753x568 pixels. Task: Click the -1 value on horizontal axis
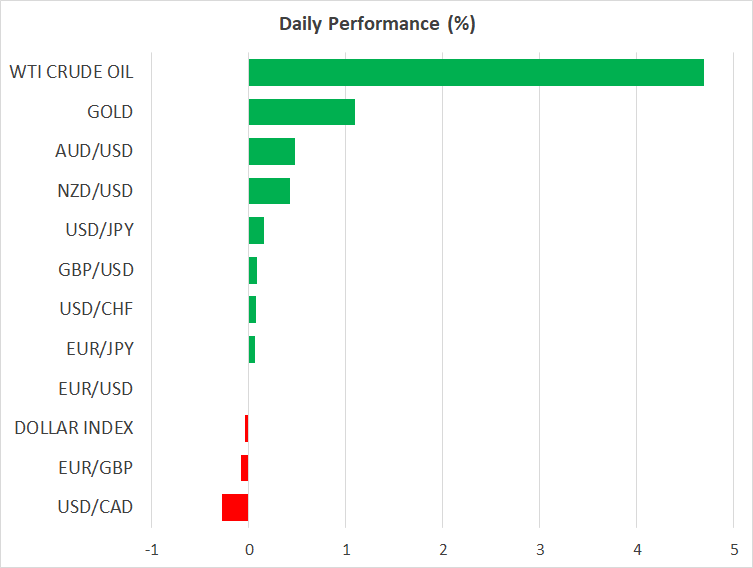point(151,549)
